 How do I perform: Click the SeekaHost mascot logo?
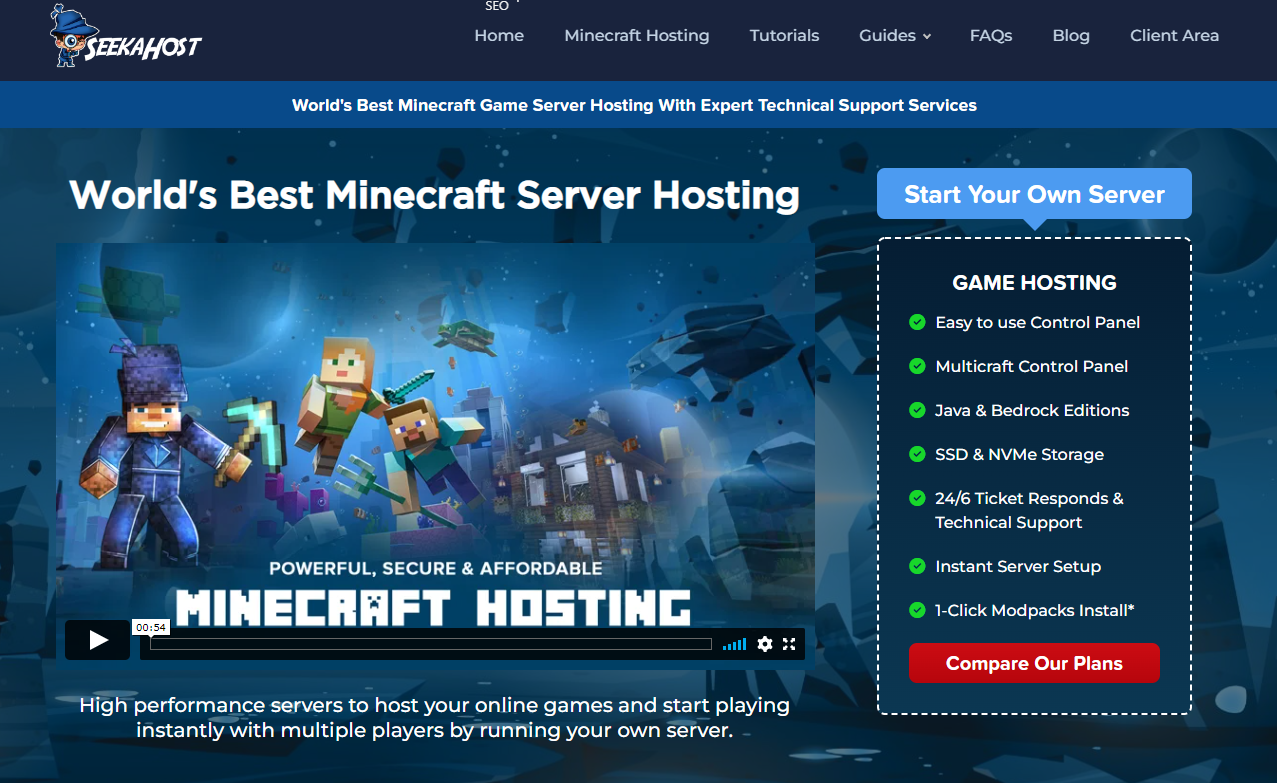[x=71, y=38]
